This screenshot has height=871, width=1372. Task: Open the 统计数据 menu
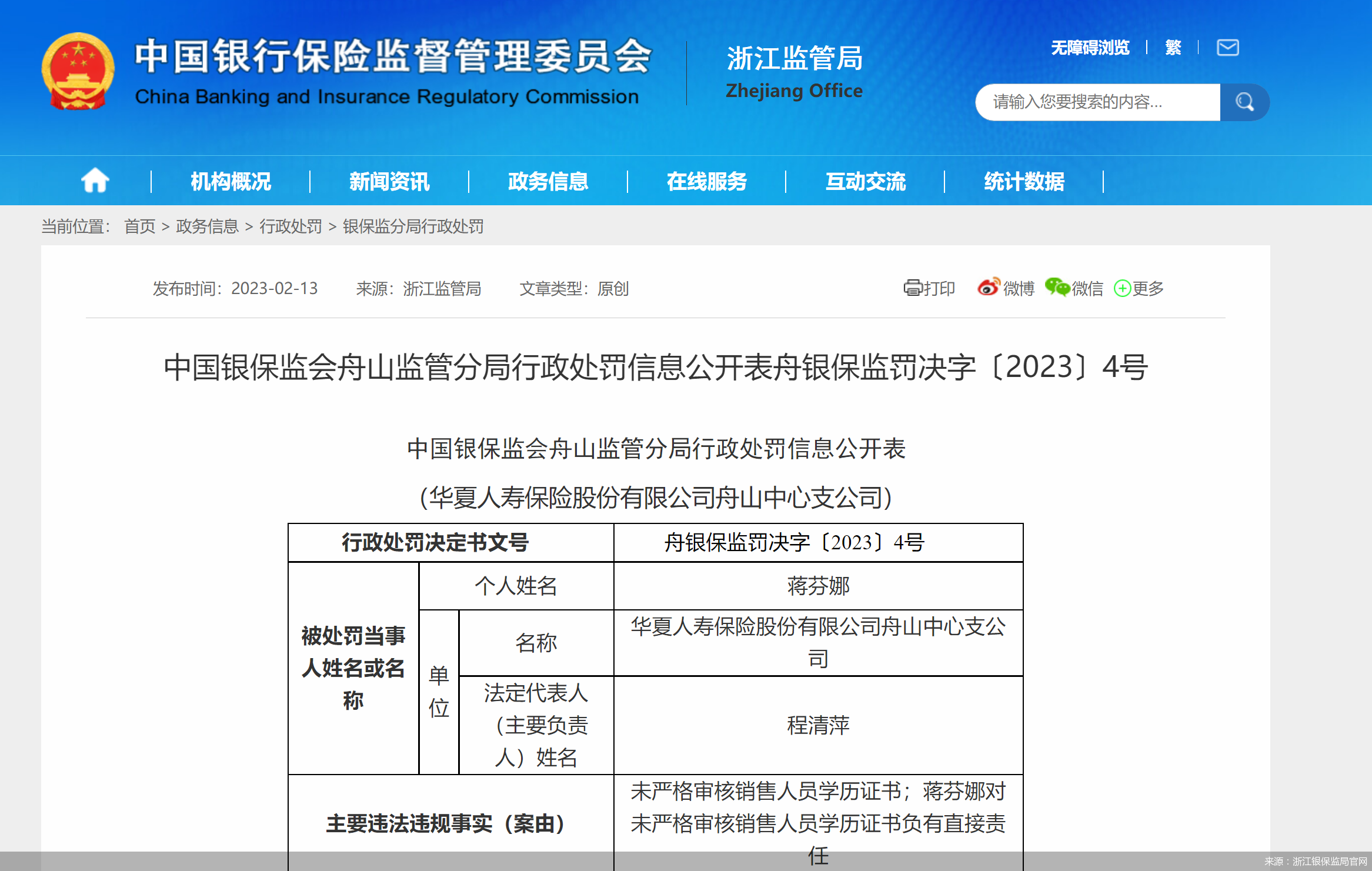pos(1024,182)
